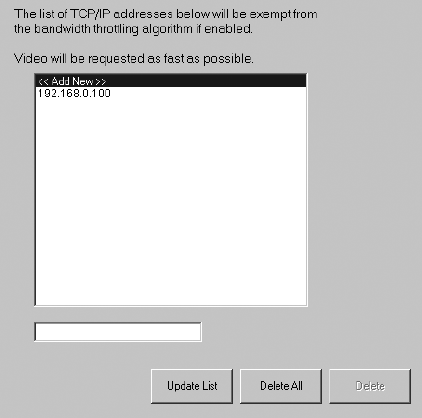
Task: Click the white space below 192.168.0.100
Action: pyautogui.click(x=170, y=202)
